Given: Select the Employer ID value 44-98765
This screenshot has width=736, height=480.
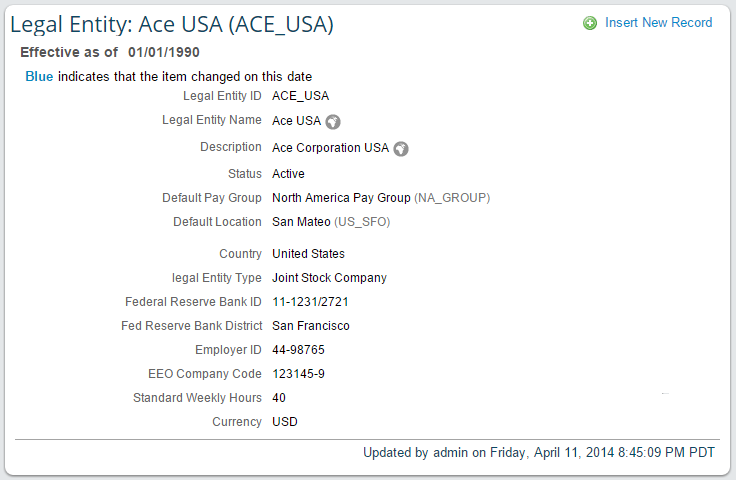Looking at the screenshot, I should [298, 350].
